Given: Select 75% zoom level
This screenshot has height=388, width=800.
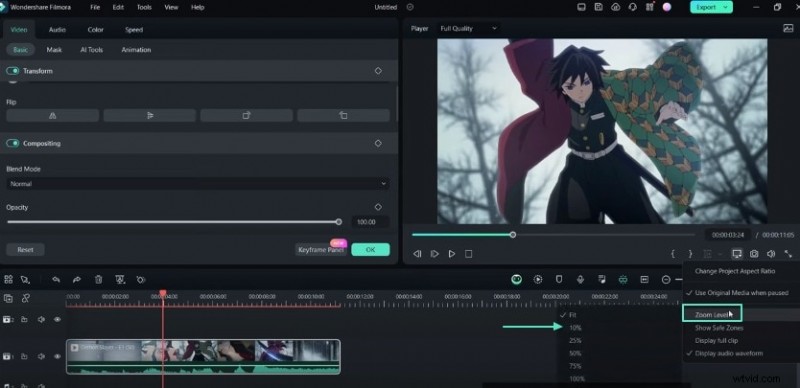Looking at the screenshot, I should (575, 366).
